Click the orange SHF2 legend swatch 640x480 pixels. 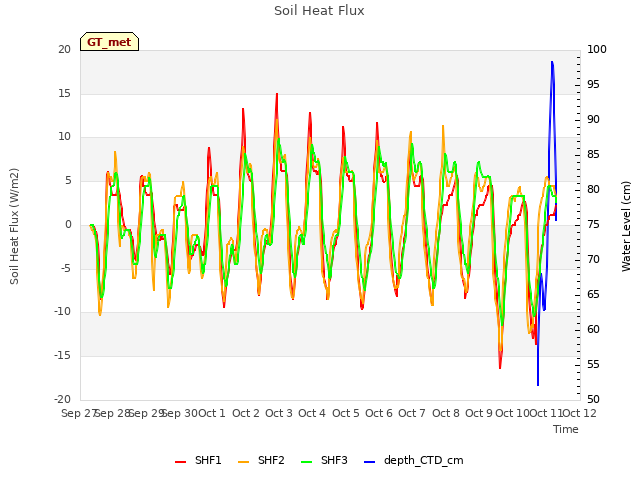243,462
